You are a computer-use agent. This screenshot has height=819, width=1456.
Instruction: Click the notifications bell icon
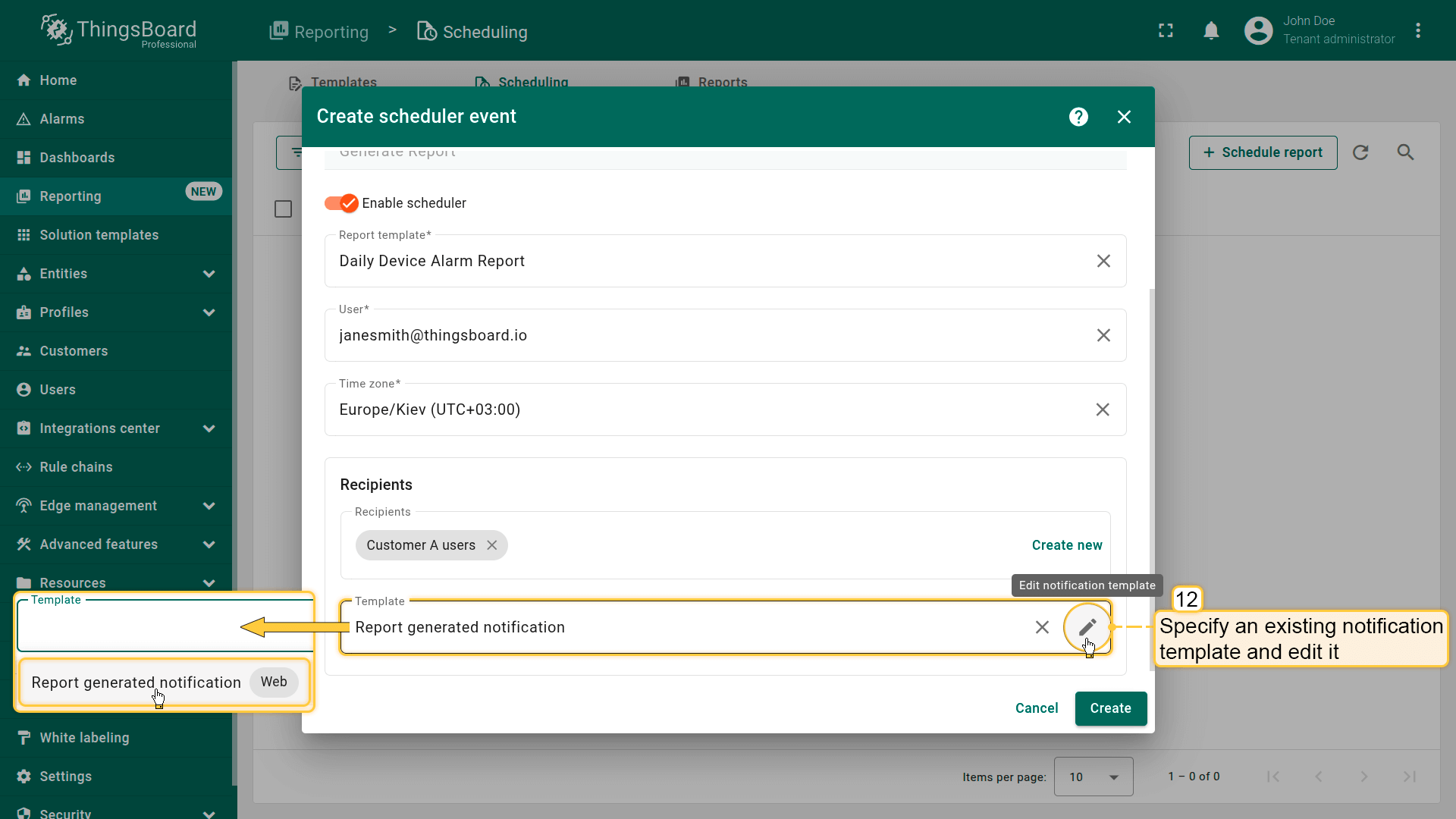(x=1211, y=31)
